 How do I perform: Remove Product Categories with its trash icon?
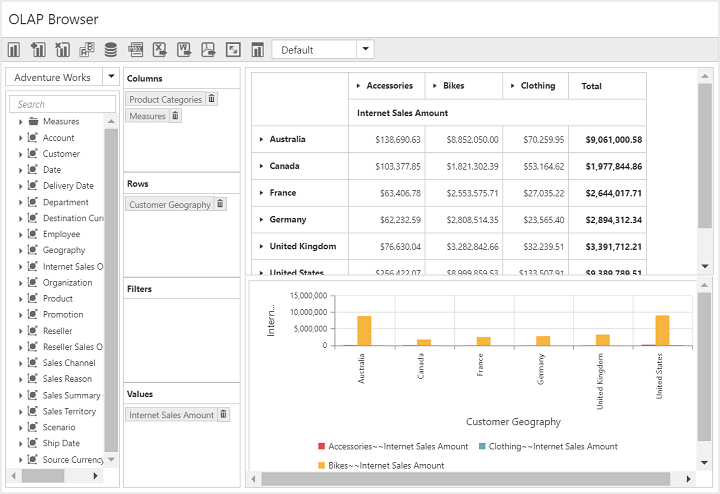coord(212,99)
